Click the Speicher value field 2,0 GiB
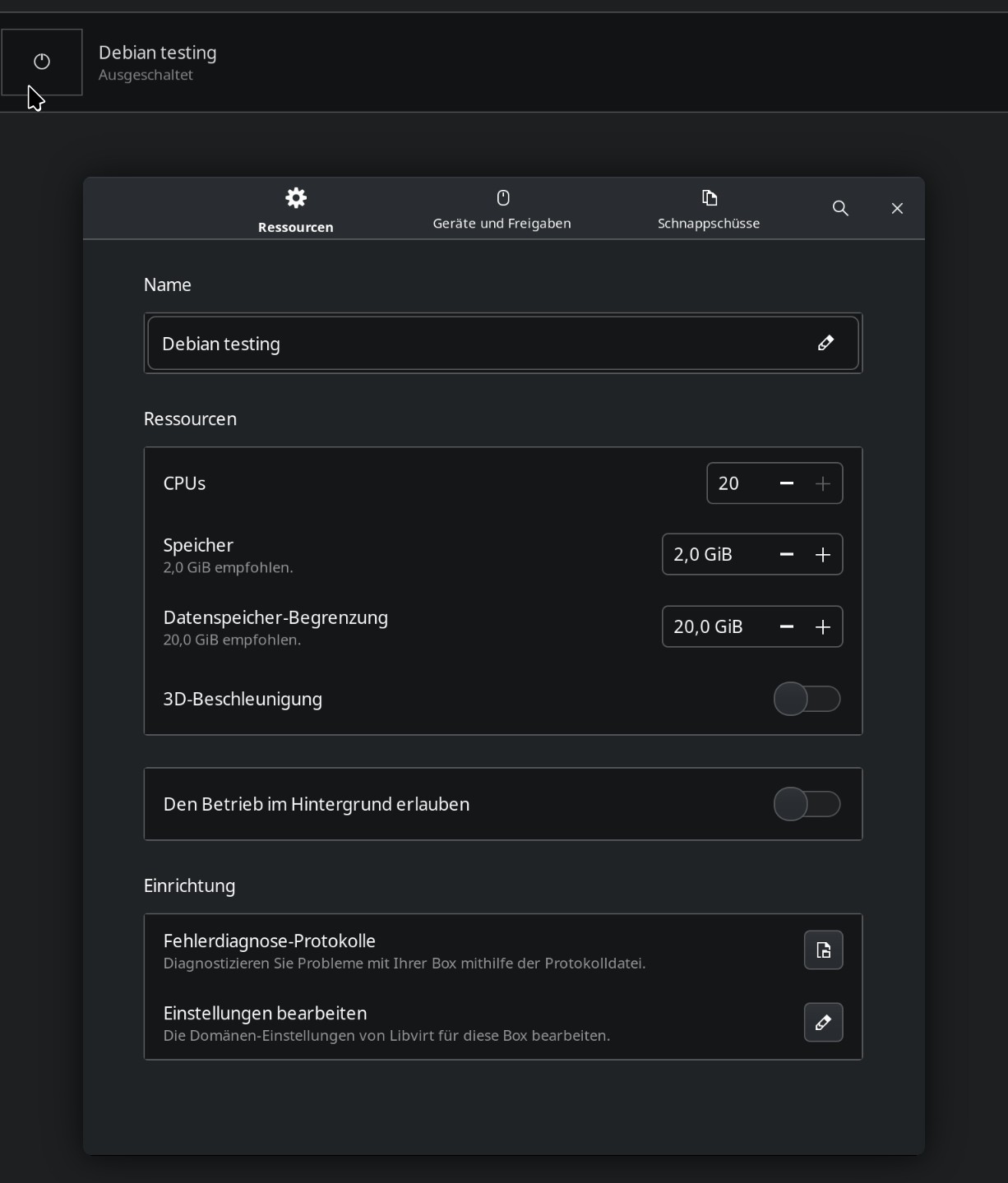 713,555
